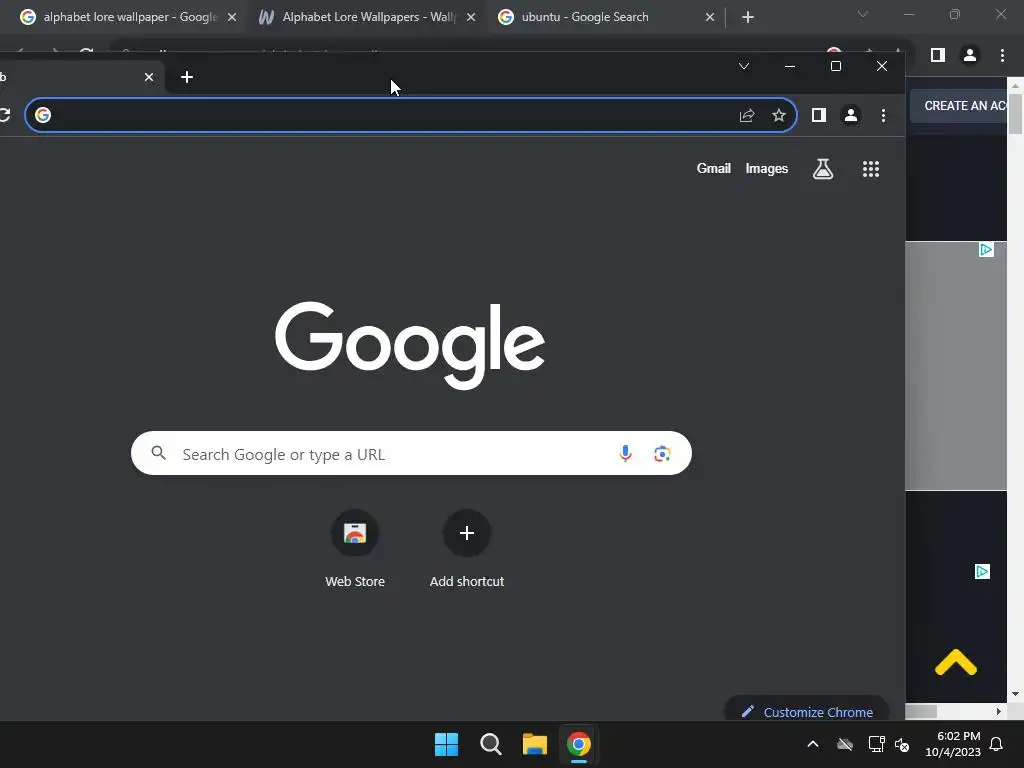Click the Search Google or type a URL box
The image size is (1024, 768).
click(x=411, y=453)
